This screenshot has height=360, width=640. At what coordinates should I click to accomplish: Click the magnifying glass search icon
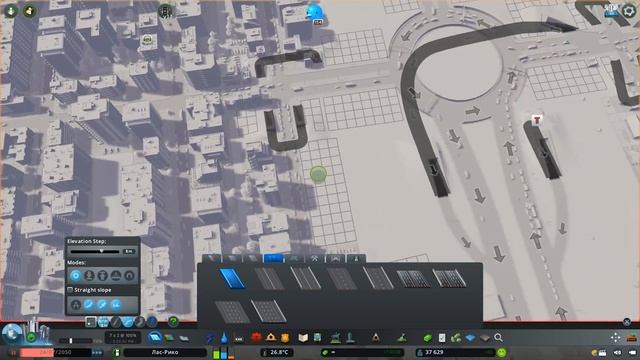coord(498,338)
